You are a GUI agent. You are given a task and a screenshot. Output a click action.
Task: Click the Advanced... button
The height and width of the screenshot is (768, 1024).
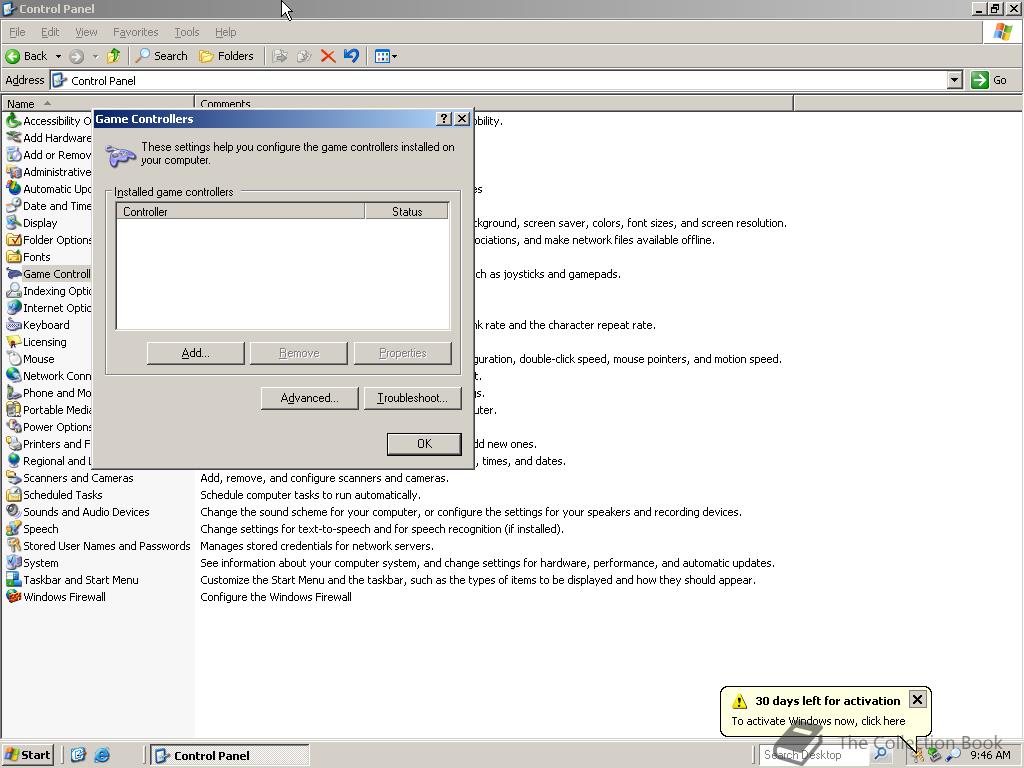(310, 398)
